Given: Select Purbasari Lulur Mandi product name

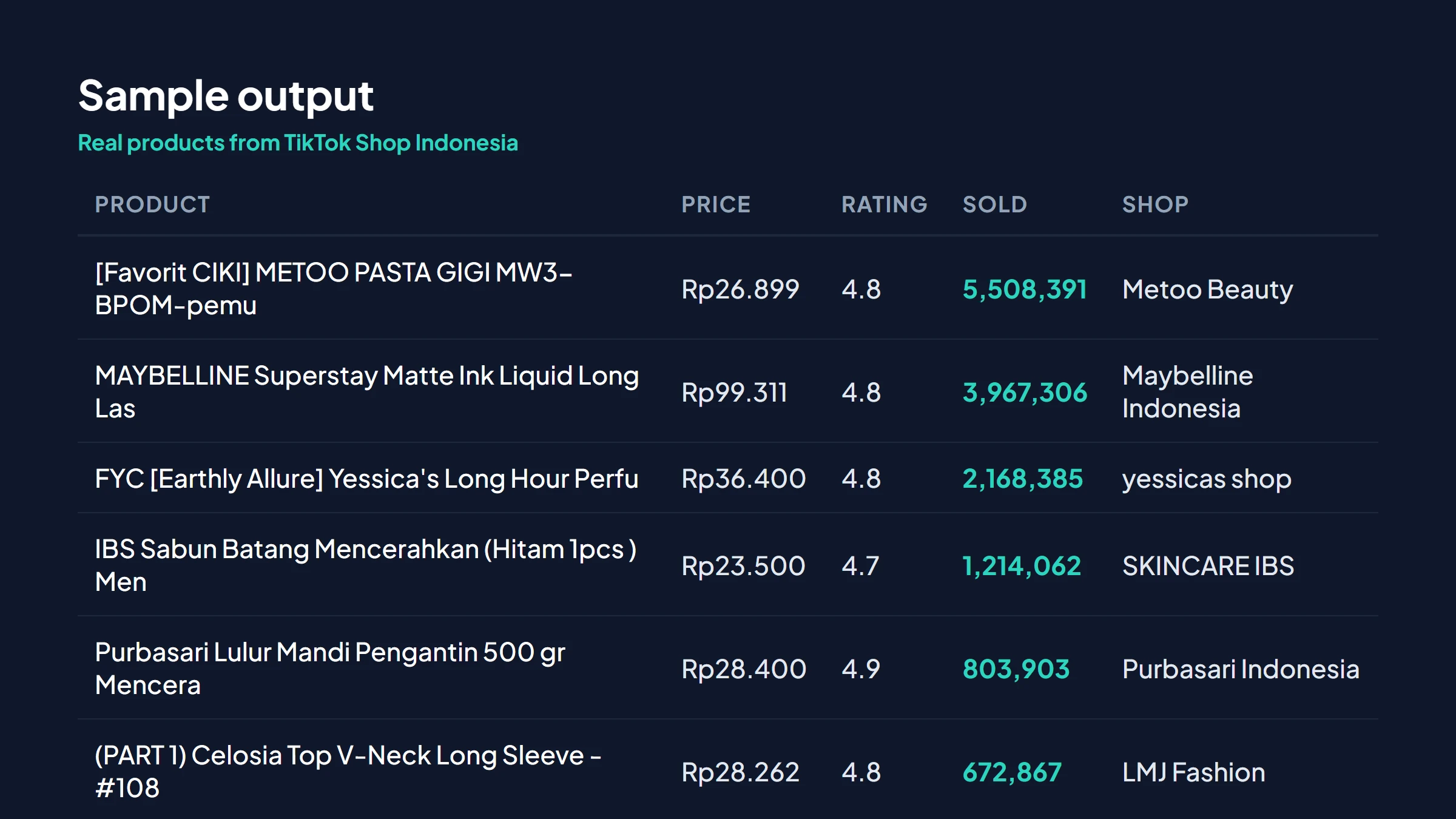Looking at the screenshot, I should pyautogui.click(x=330, y=669).
